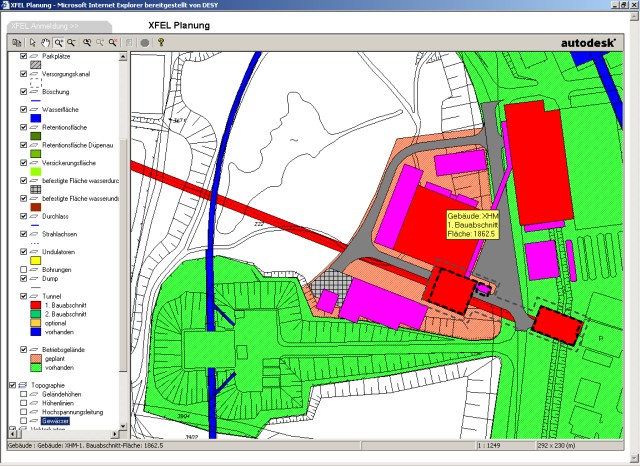
Task: Select the highlighted Gewässer layer name
Action: click(x=55, y=421)
